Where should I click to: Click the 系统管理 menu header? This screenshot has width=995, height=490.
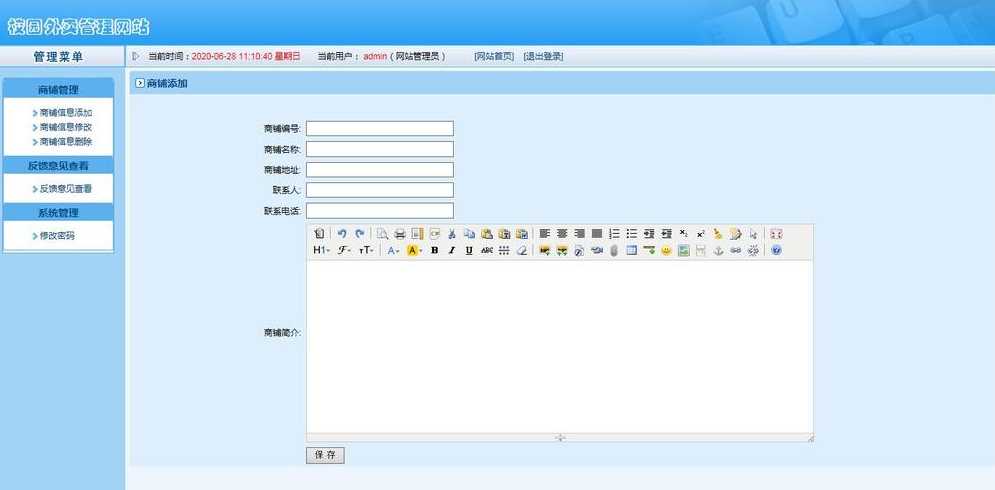(58, 213)
